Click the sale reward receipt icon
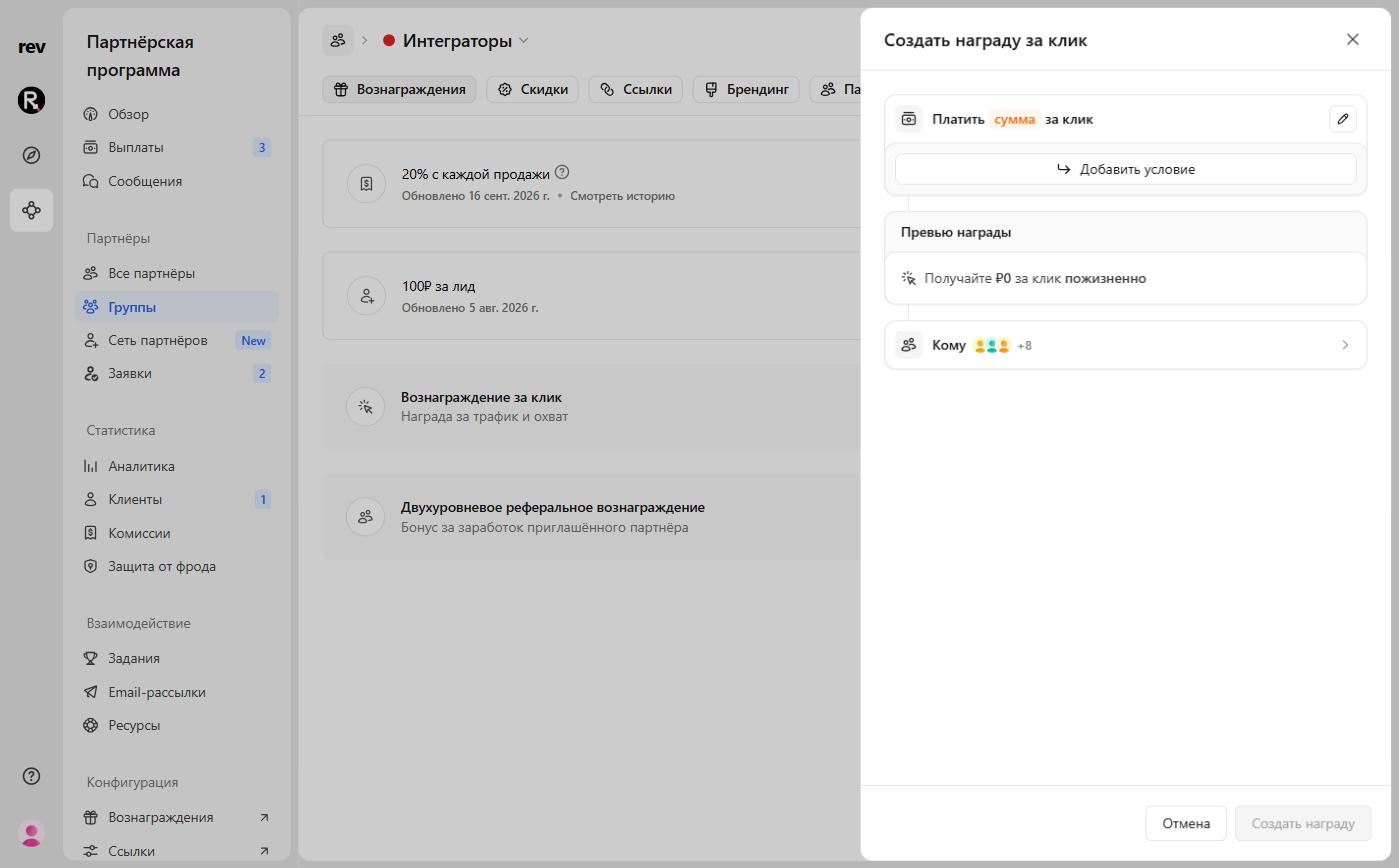1399x868 pixels. click(367, 184)
